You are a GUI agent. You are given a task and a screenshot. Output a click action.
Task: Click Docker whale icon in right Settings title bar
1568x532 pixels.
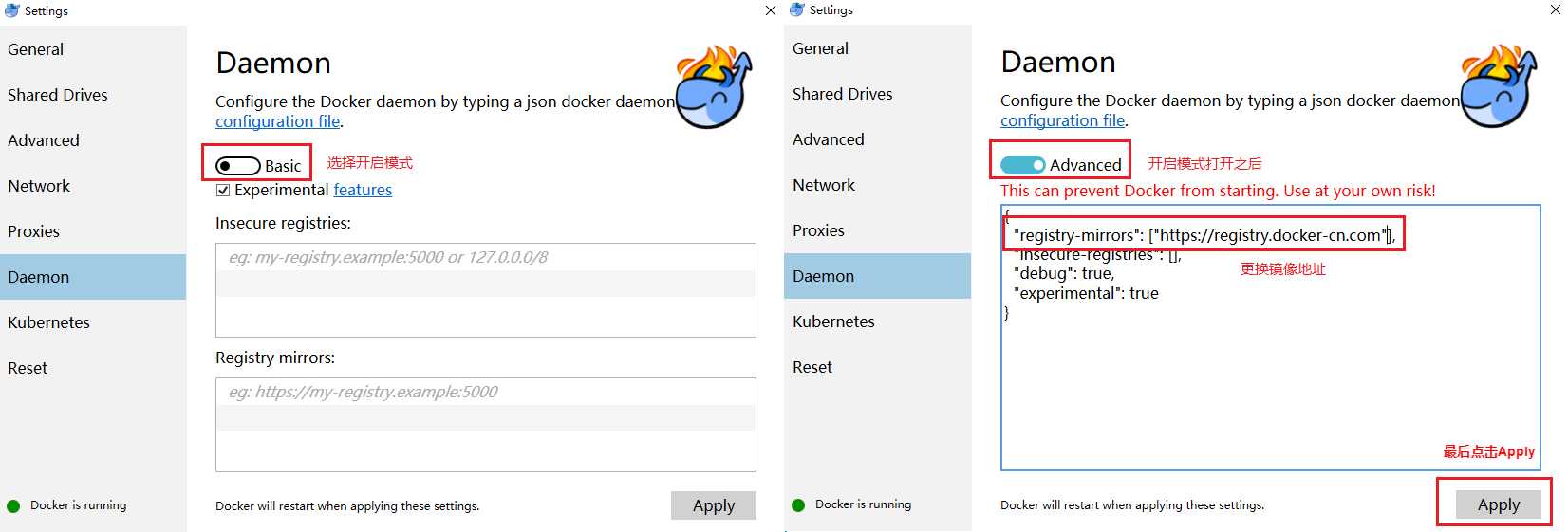[x=796, y=9]
